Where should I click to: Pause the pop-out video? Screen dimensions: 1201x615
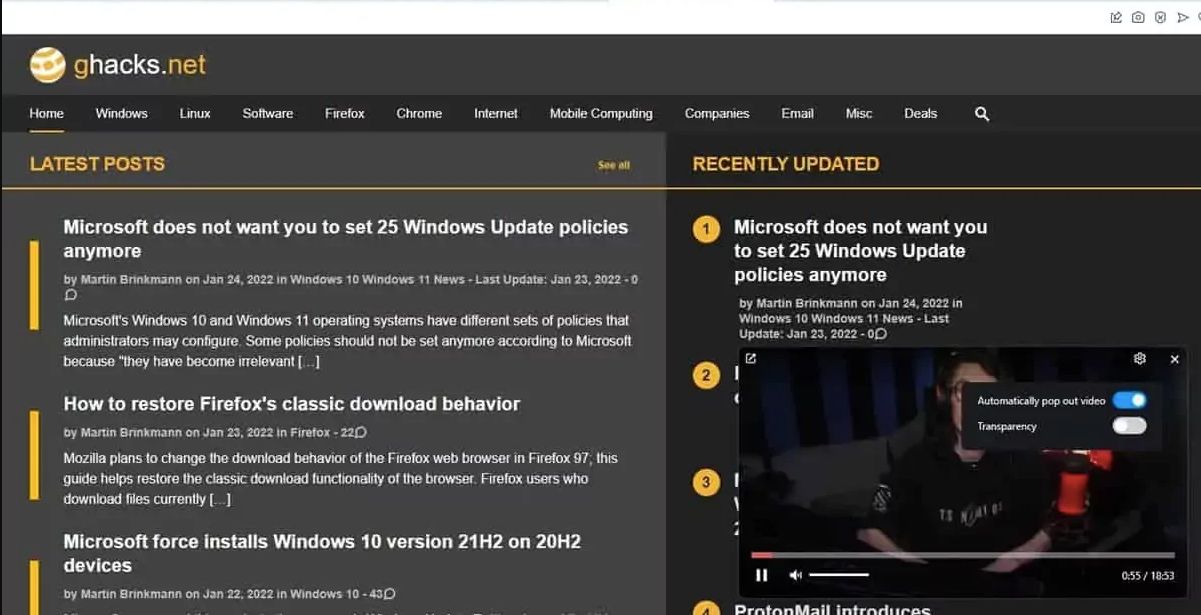pyautogui.click(x=762, y=575)
